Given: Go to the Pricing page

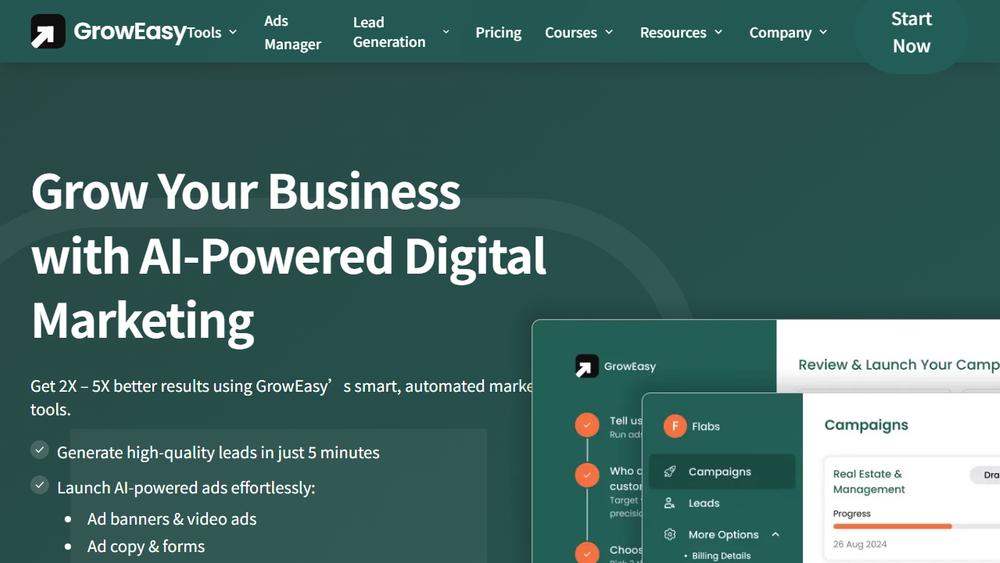Looking at the screenshot, I should click(x=498, y=33).
